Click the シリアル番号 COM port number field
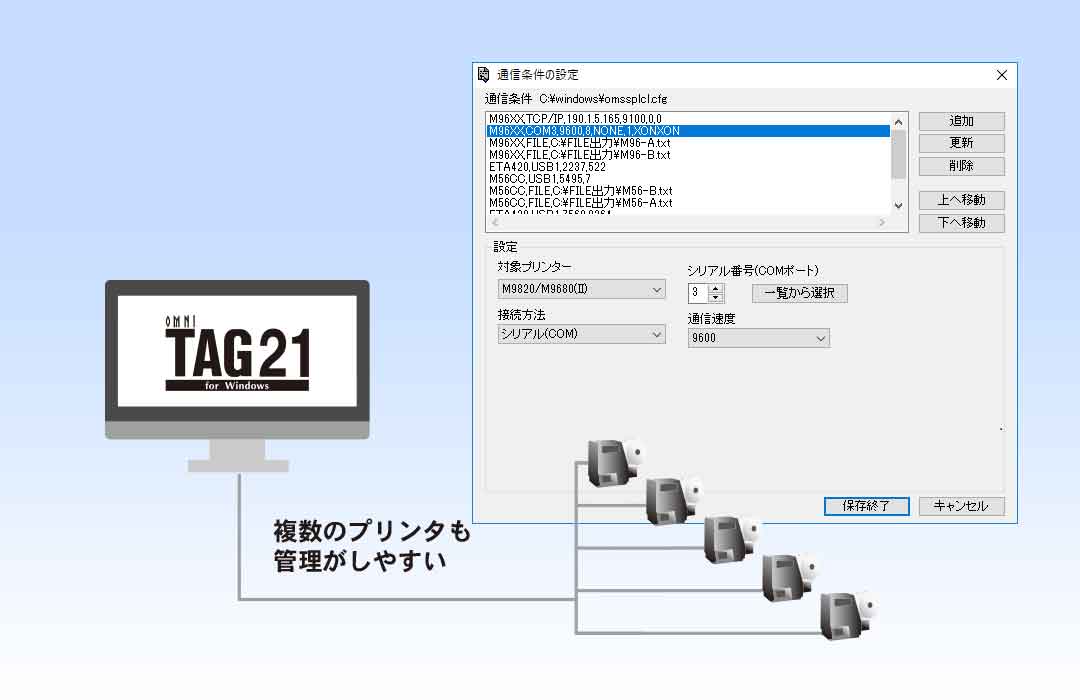Image resolution: width=1080 pixels, height=700 pixels. coord(698,294)
